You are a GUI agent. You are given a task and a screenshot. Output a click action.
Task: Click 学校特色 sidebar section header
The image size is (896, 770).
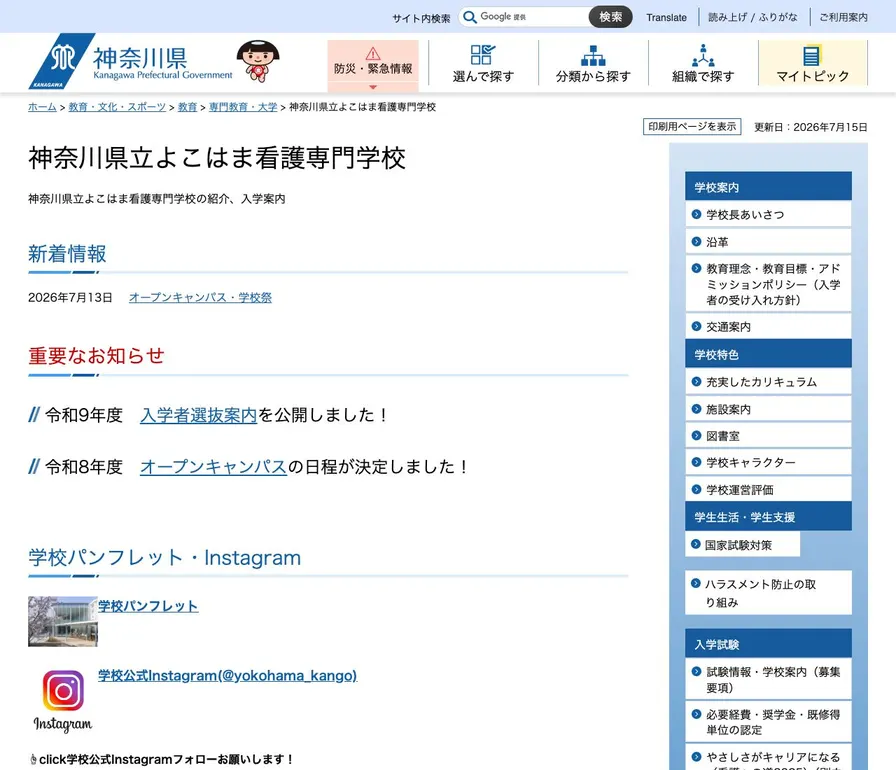(768, 354)
